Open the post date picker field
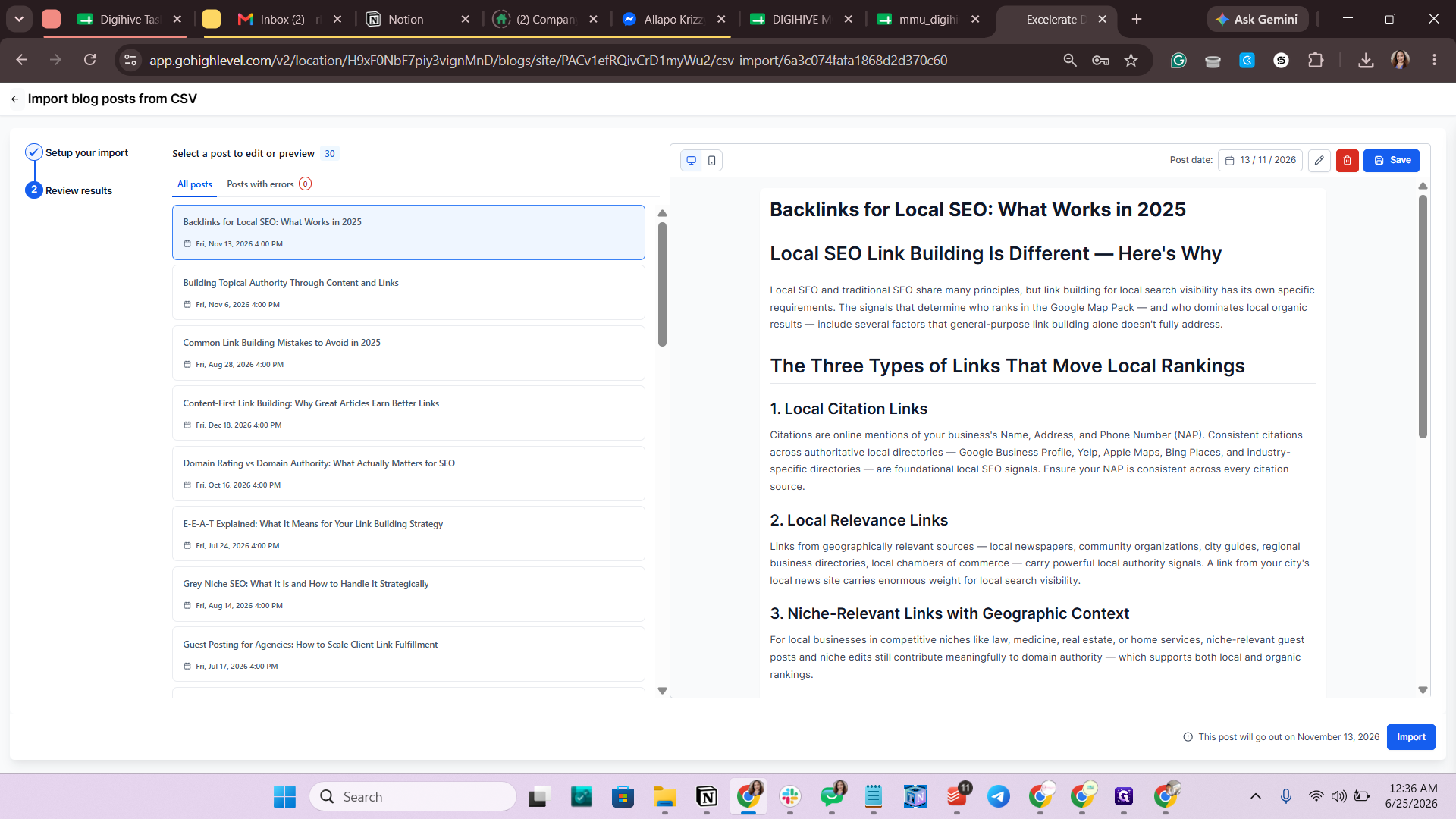Image resolution: width=1456 pixels, height=819 pixels. coord(1260,161)
